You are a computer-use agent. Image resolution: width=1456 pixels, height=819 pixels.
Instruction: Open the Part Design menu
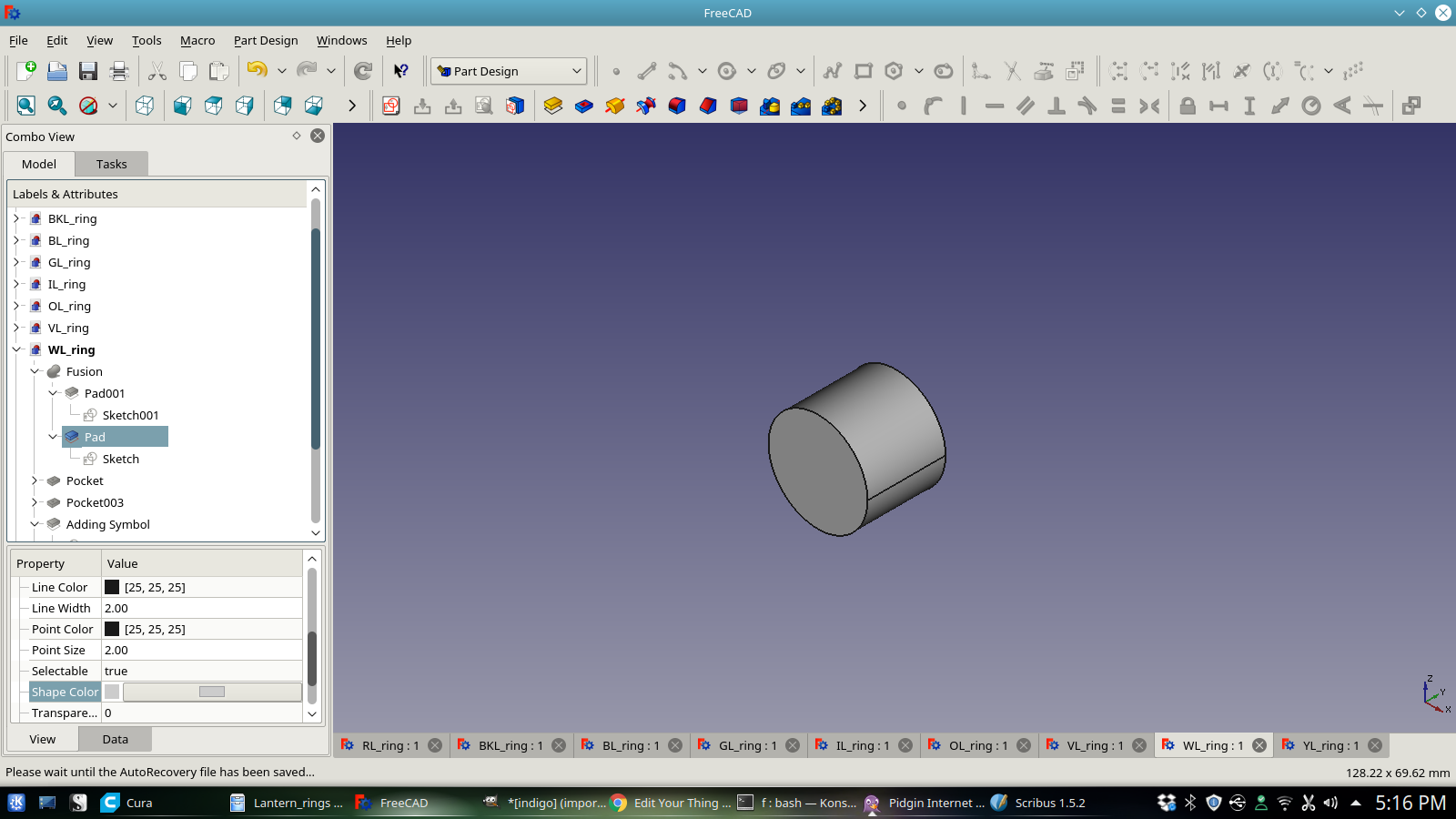click(x=266, y=40)
